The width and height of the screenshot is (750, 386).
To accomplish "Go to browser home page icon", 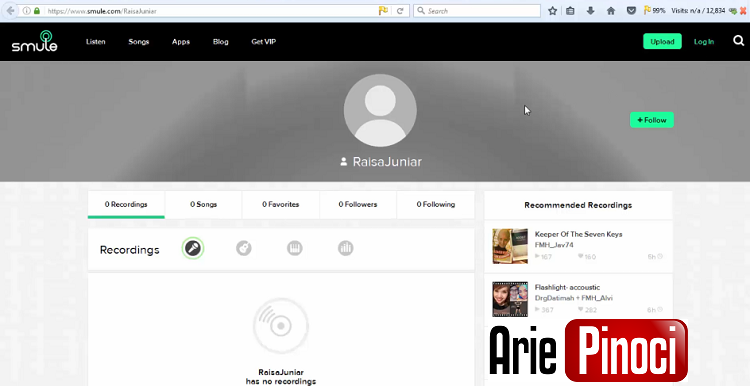I will [x=611, y=11].
